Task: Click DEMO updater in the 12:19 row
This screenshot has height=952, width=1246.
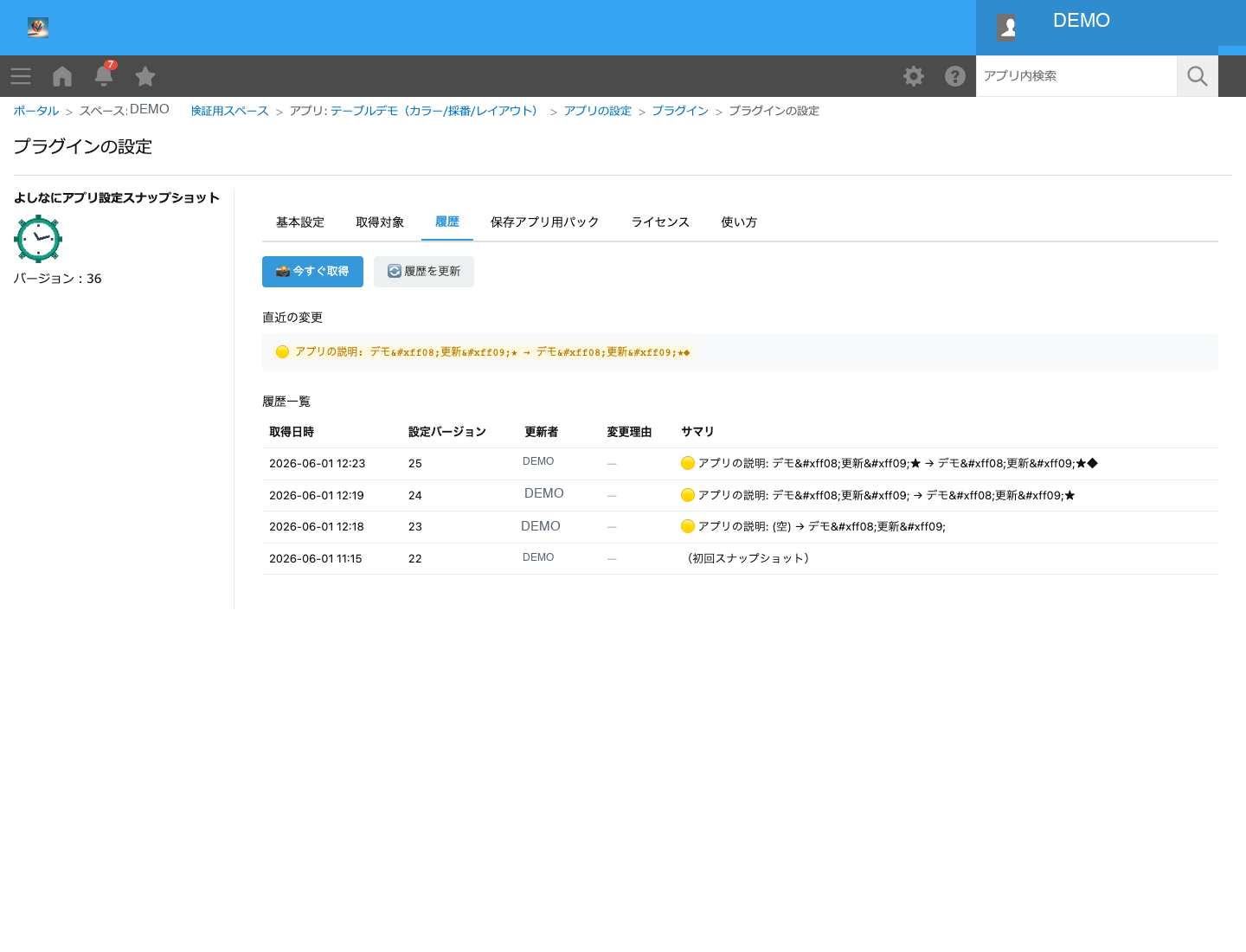Action: point(544,493)
